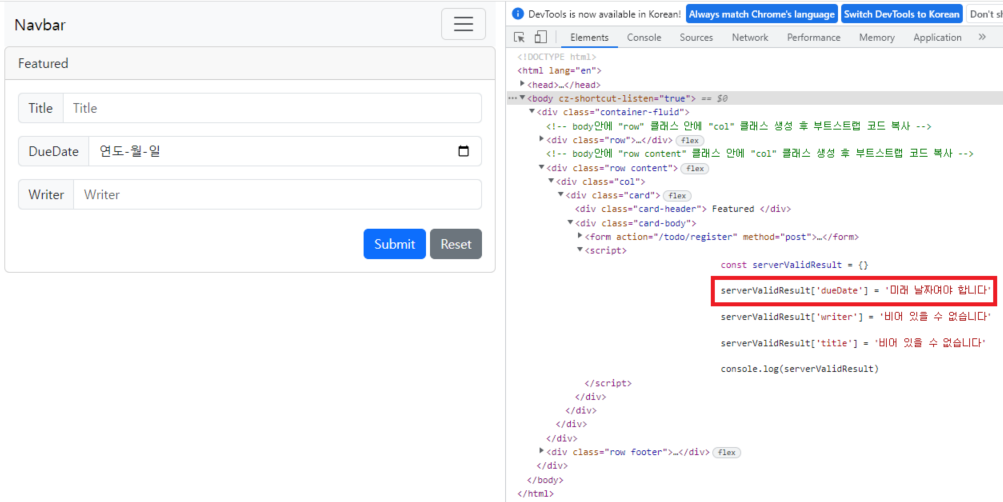Activate the DevTools inspect element tool

519,37
